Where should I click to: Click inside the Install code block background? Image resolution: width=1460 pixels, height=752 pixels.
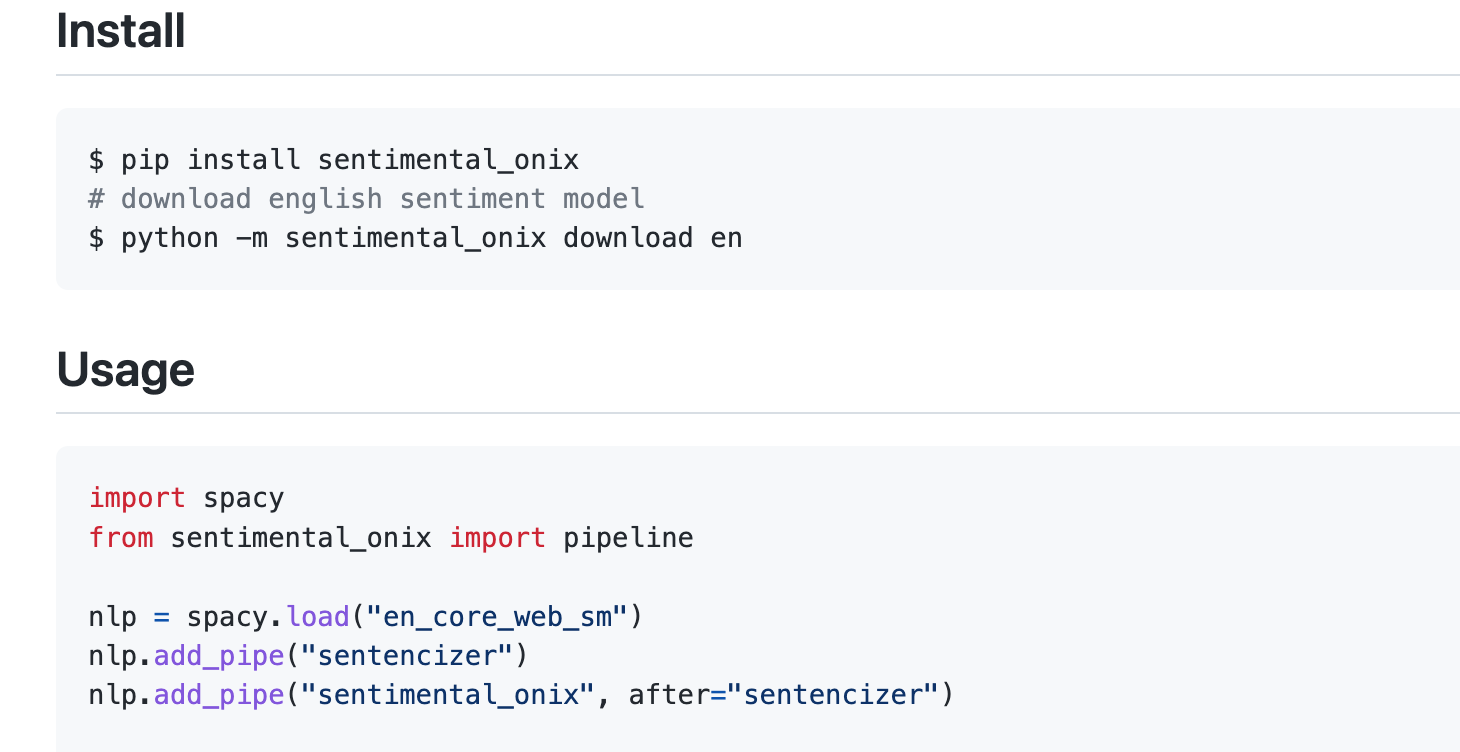pos(1000,199)
